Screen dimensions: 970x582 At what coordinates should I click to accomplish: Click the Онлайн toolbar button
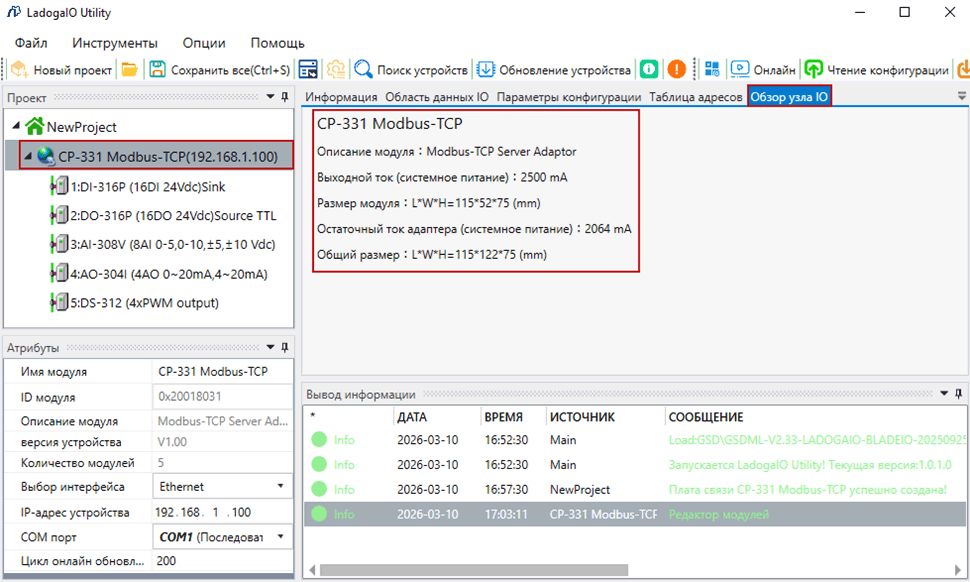763,69
